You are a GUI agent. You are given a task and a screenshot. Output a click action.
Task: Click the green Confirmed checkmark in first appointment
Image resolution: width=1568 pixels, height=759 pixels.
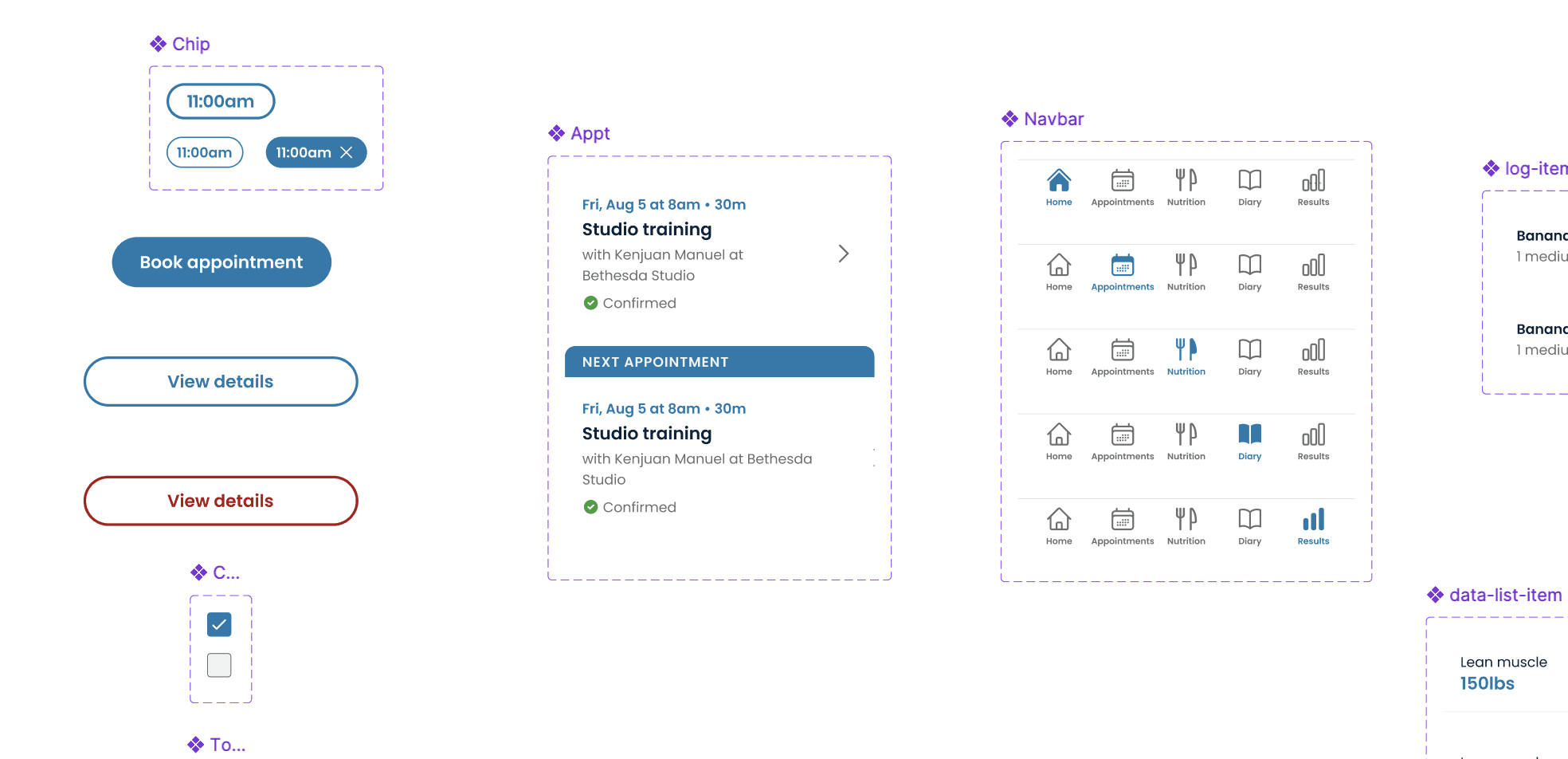point(590,303)
